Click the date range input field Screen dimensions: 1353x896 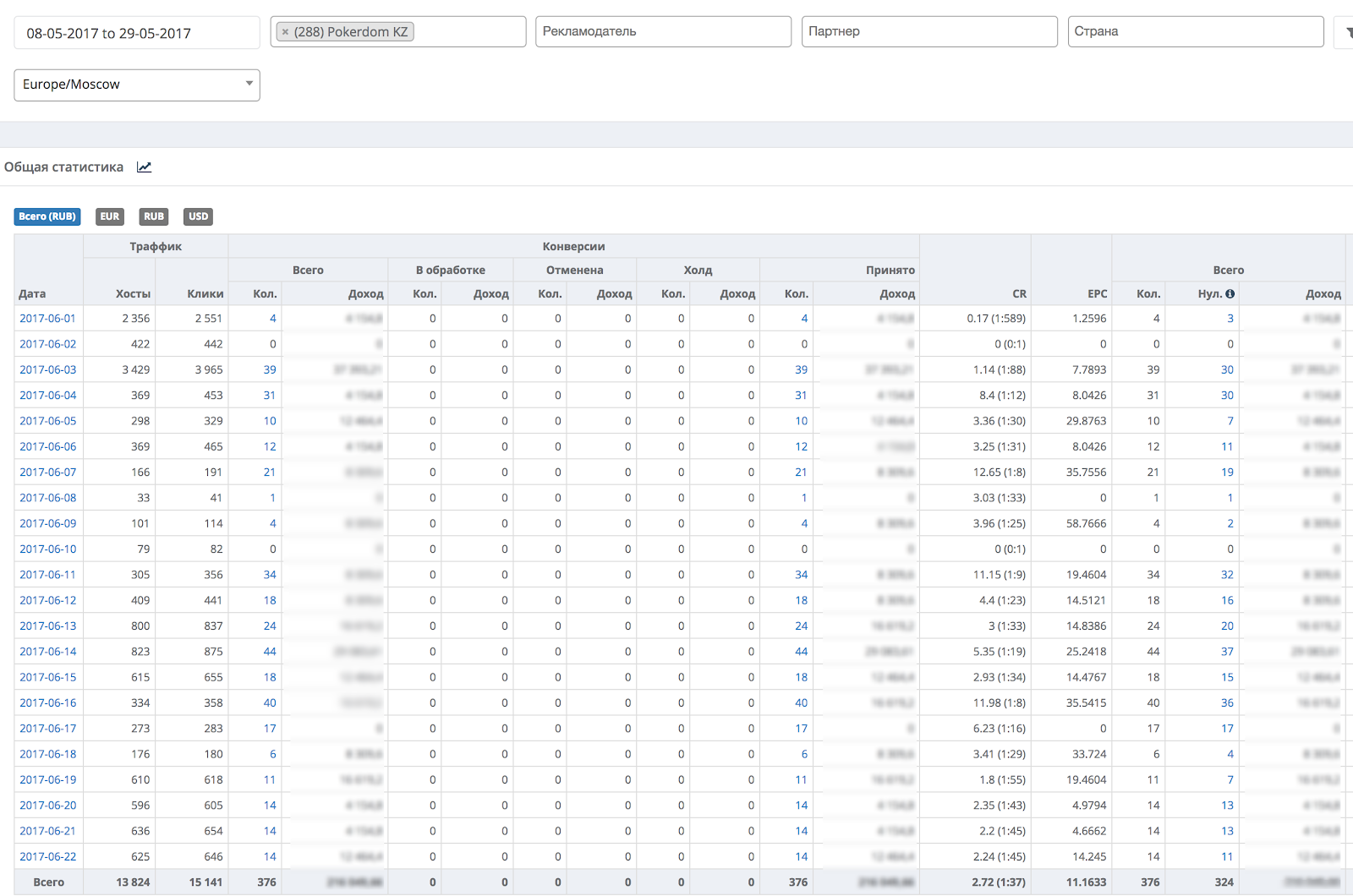[137, 33]
